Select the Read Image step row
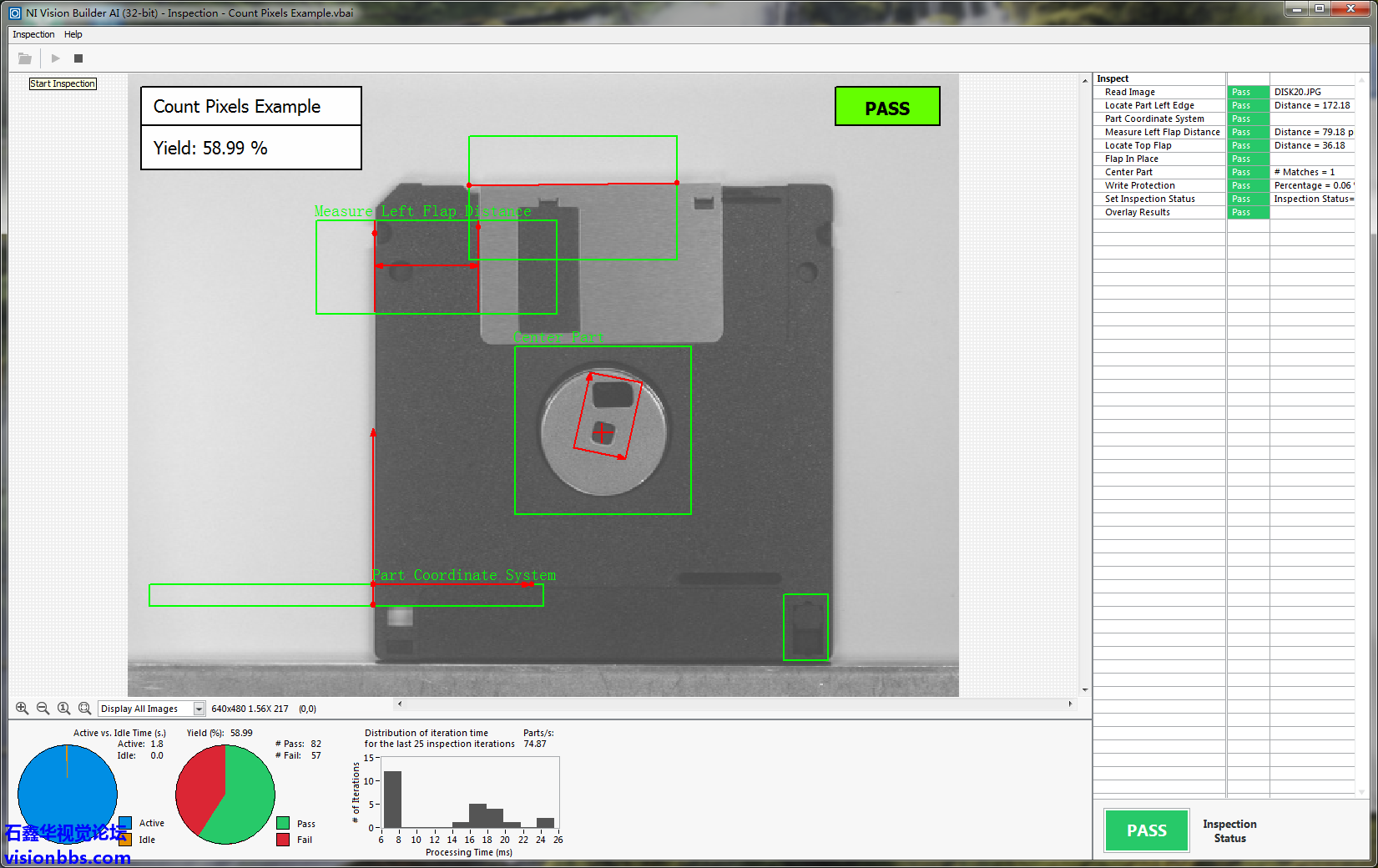 pos(1130,92)
